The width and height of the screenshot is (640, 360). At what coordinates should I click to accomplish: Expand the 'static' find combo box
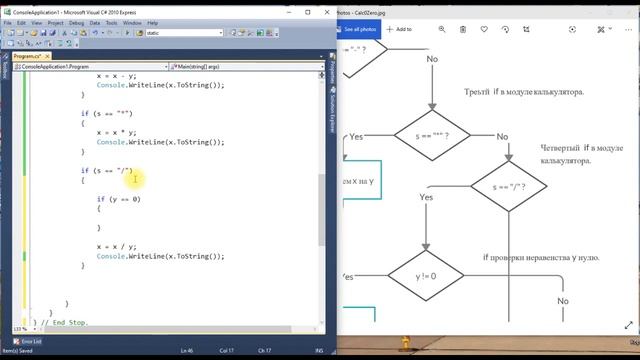click(220, 33)
